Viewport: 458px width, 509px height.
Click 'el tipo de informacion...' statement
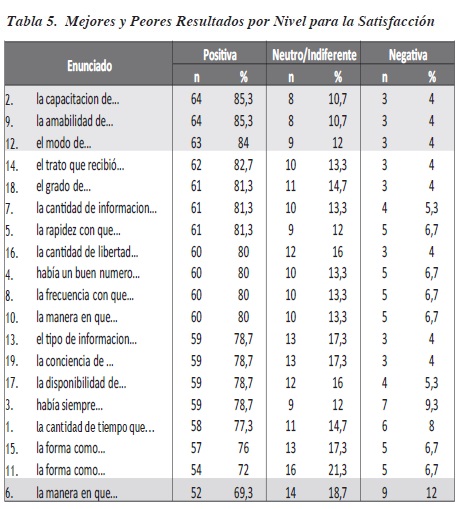(86, 339)
